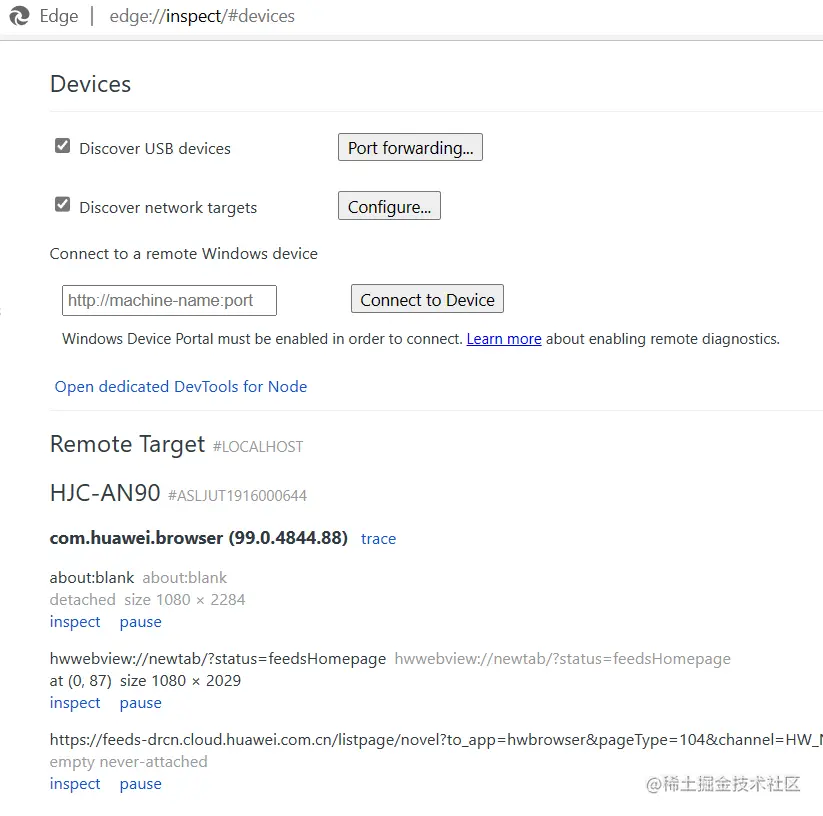Open the Learn more link

(504, 339)
